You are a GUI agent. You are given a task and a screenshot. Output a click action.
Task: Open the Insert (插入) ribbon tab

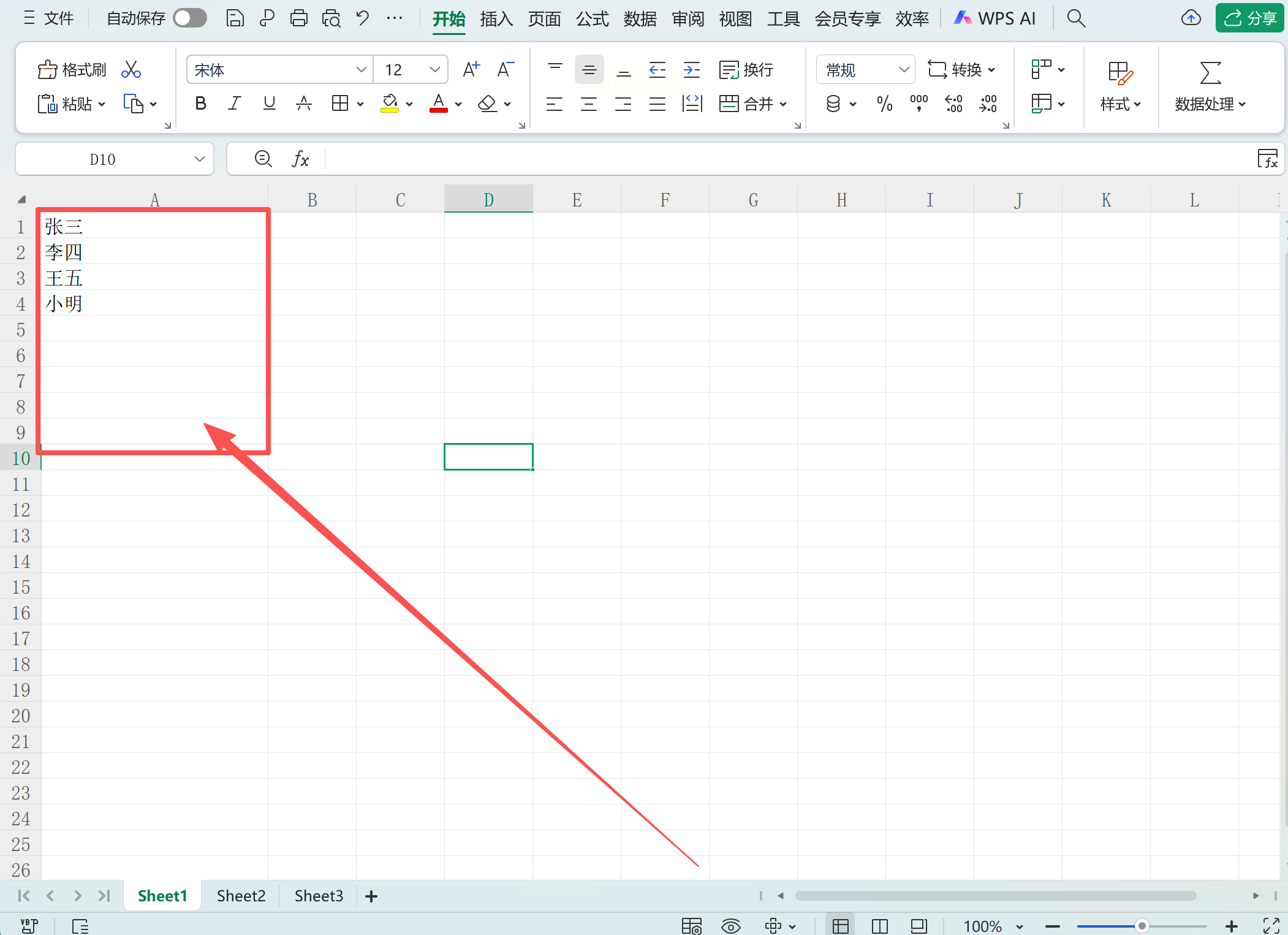[496, 19]
